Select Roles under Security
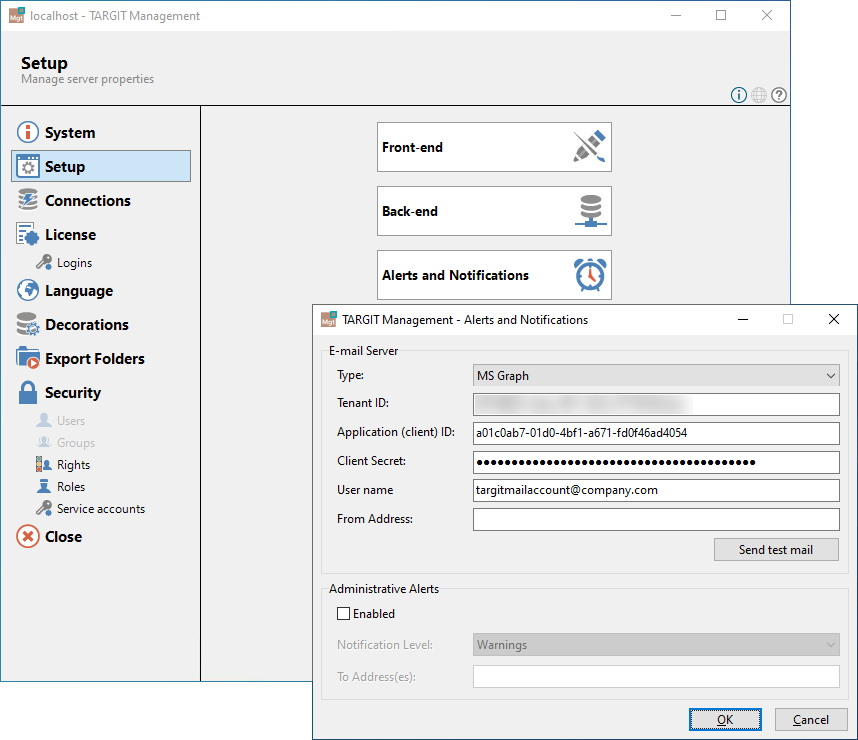This screenshot has width=858, height=740. coord(71,487)
